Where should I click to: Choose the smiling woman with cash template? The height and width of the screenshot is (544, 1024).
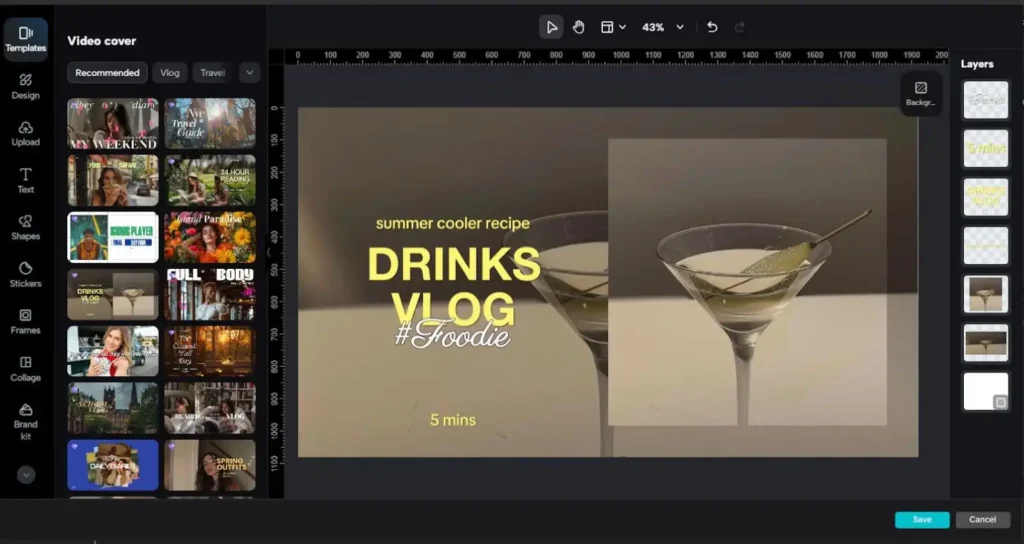113,351
